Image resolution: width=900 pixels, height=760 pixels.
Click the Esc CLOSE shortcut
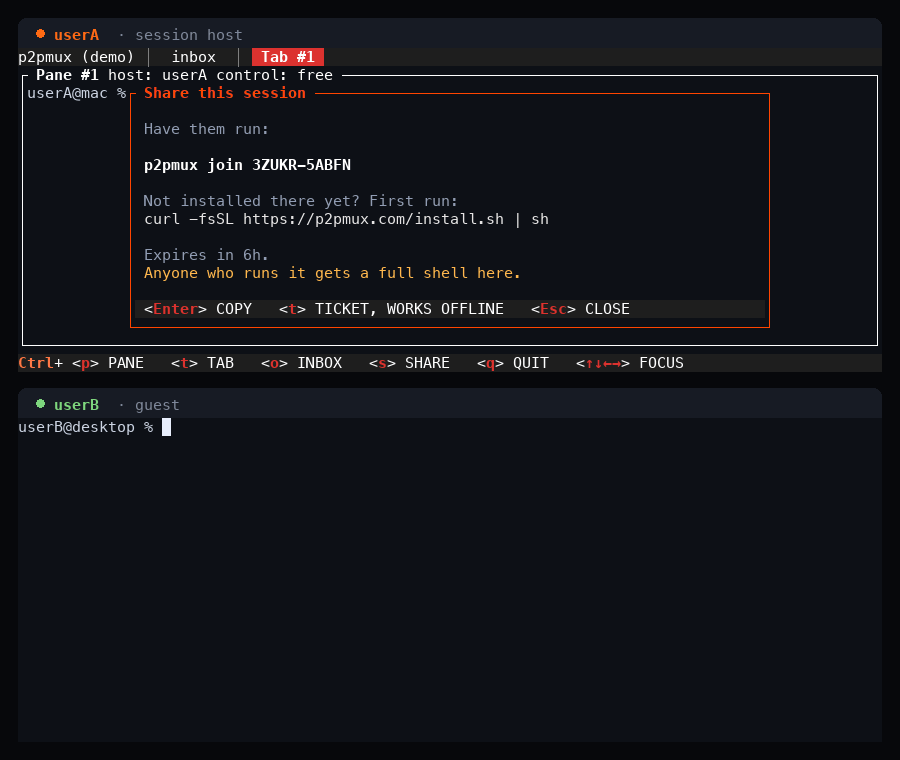580,309
